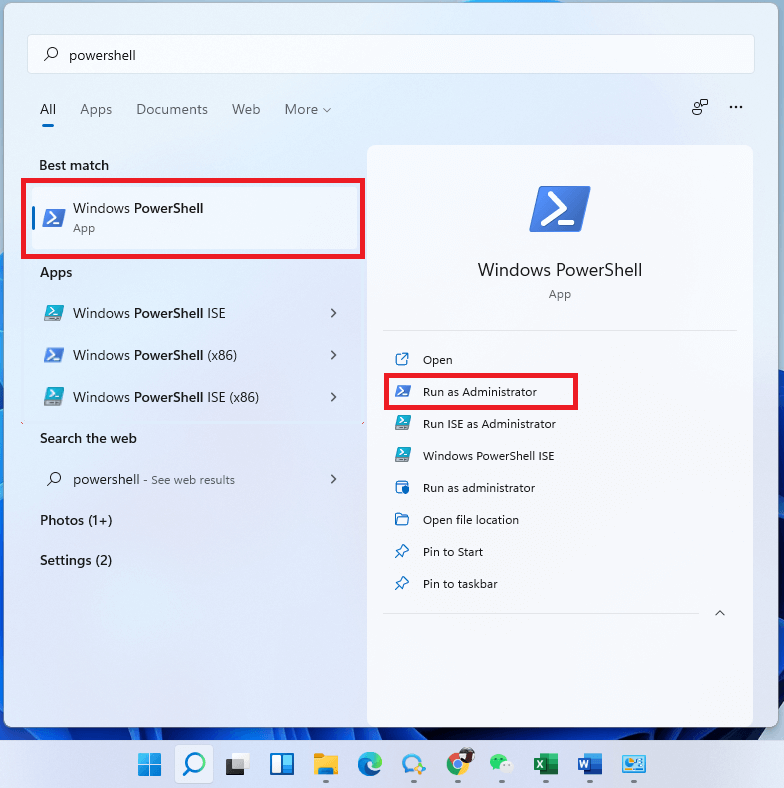Image resolution: width=784 pixels, height=788 pixels.
Task: Click the three-dots more options icon
Action: [x=736, y=108]
